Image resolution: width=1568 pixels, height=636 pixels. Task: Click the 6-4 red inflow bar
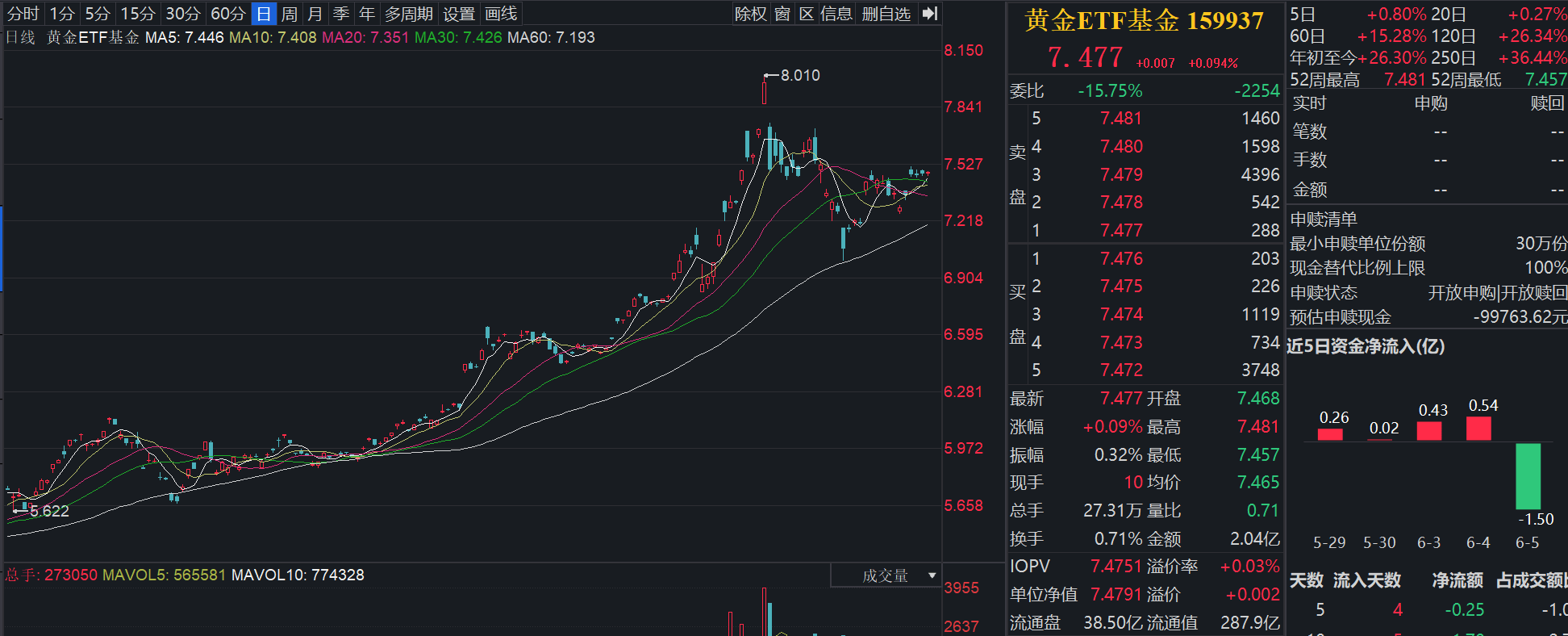1478,428
